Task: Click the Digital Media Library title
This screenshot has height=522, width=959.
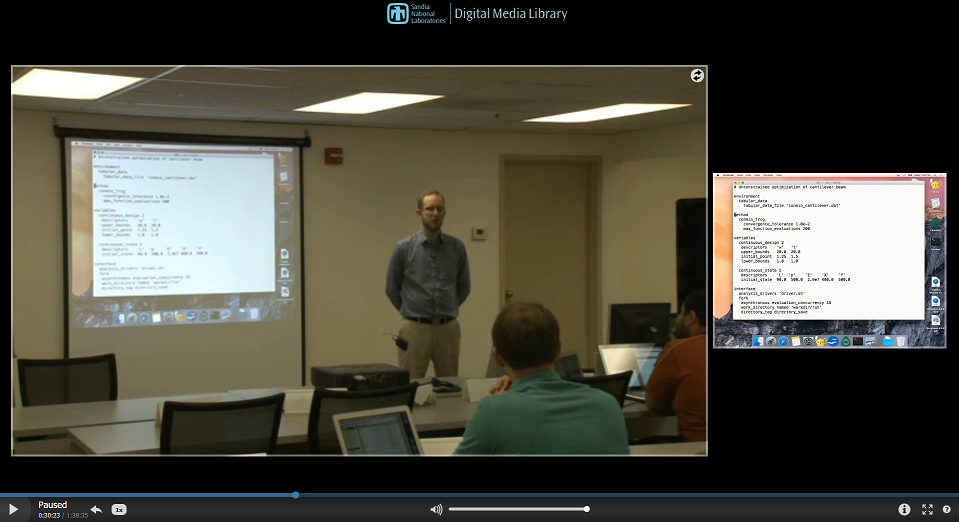Action: click(x=510, y=14)
